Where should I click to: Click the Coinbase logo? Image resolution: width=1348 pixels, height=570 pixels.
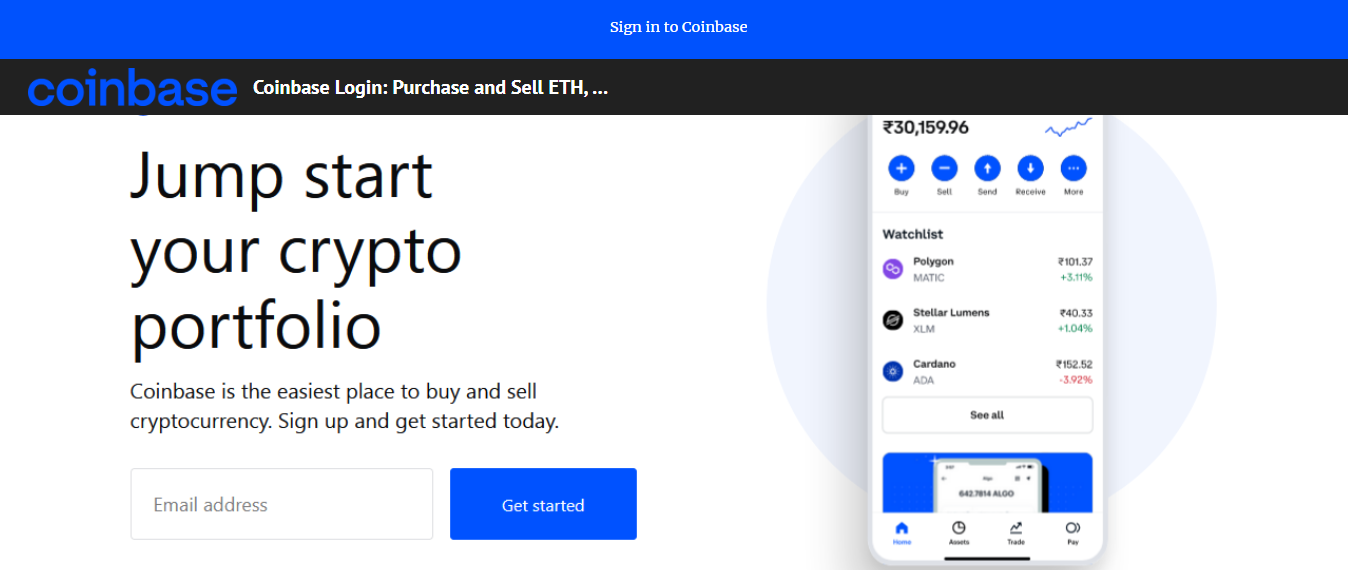(x=132, y=89)
